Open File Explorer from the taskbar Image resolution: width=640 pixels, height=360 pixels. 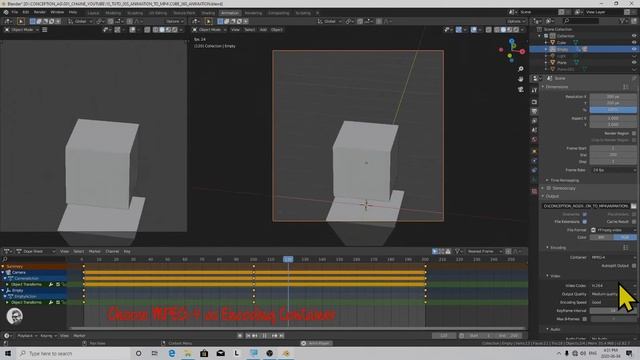pyautogui.click(x=188, y=353)
